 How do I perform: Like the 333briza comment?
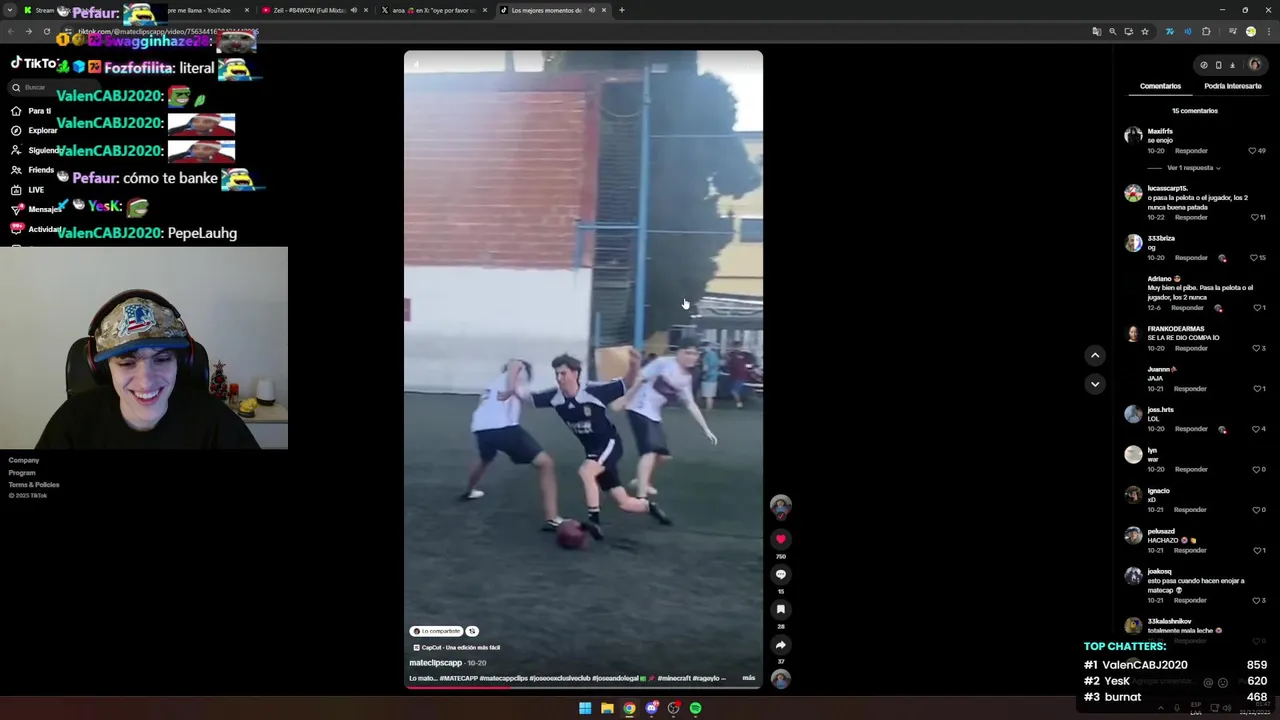tap(1254, 258)
